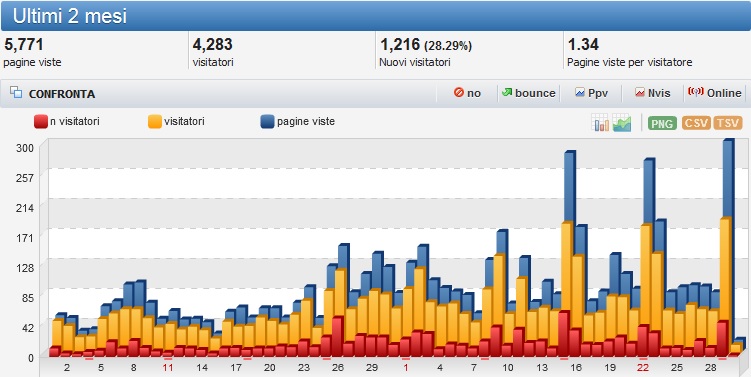Viewport: 751px width, 377px height.
Task: Click the red '1' date label
Action: [x=406, y=368]
